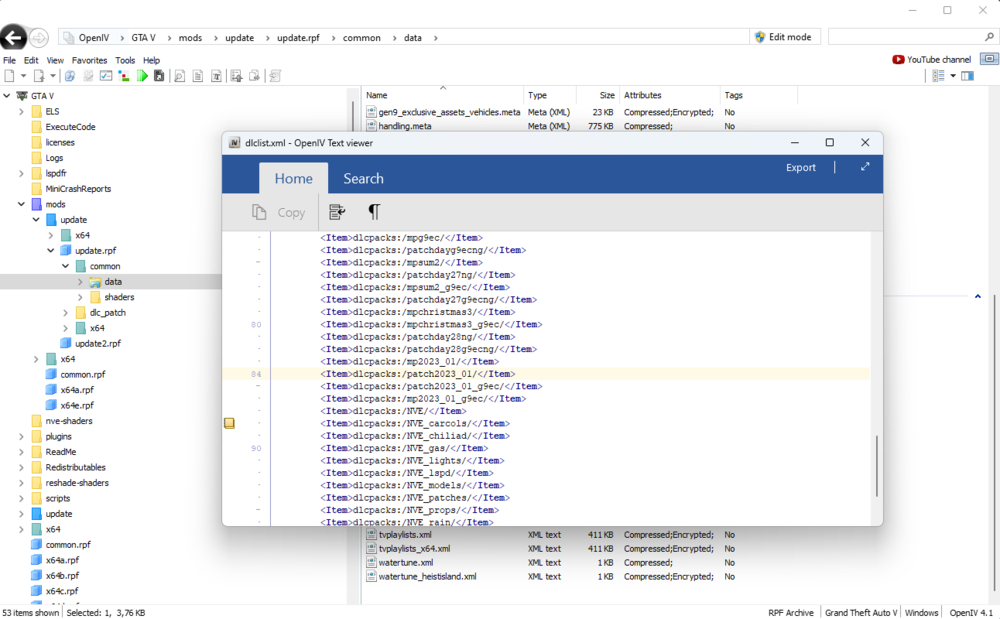Click the page with T toolbar icon

pos(216,76)
